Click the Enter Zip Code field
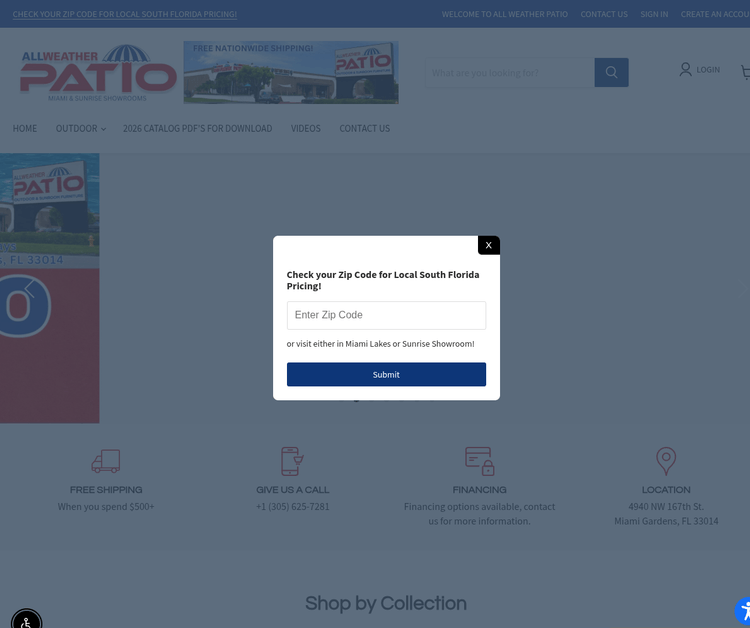This screenshot has width=750, height=628. [x=386, y=315]
